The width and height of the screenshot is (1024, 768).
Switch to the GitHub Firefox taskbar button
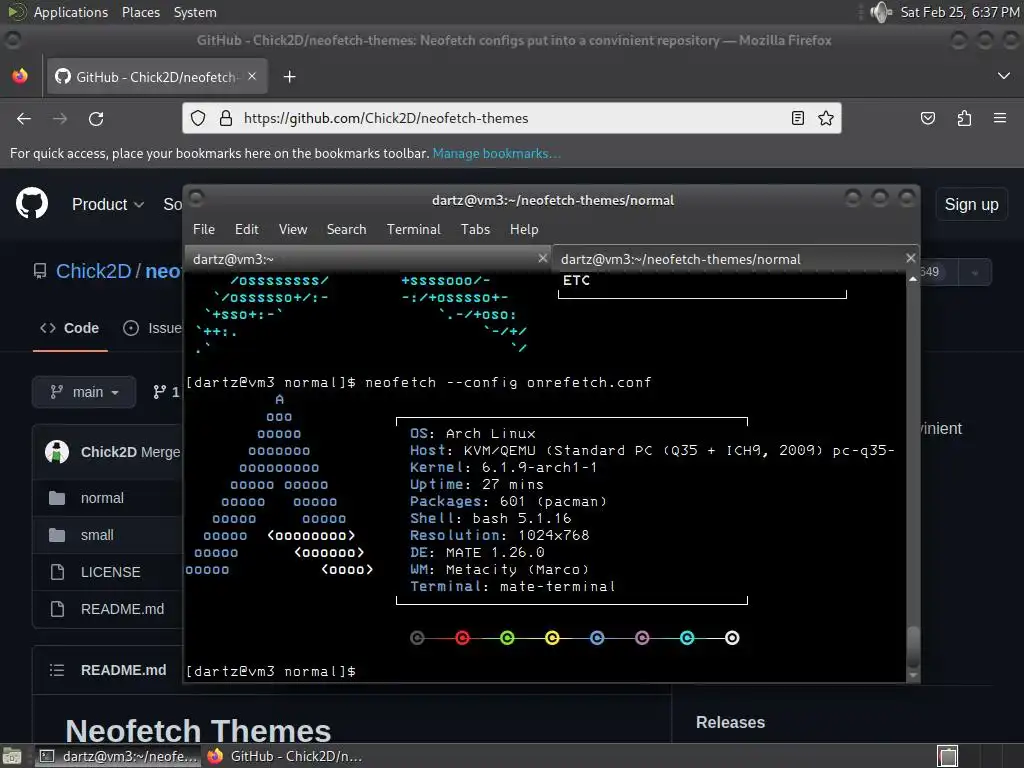click(x=285, y=756)
